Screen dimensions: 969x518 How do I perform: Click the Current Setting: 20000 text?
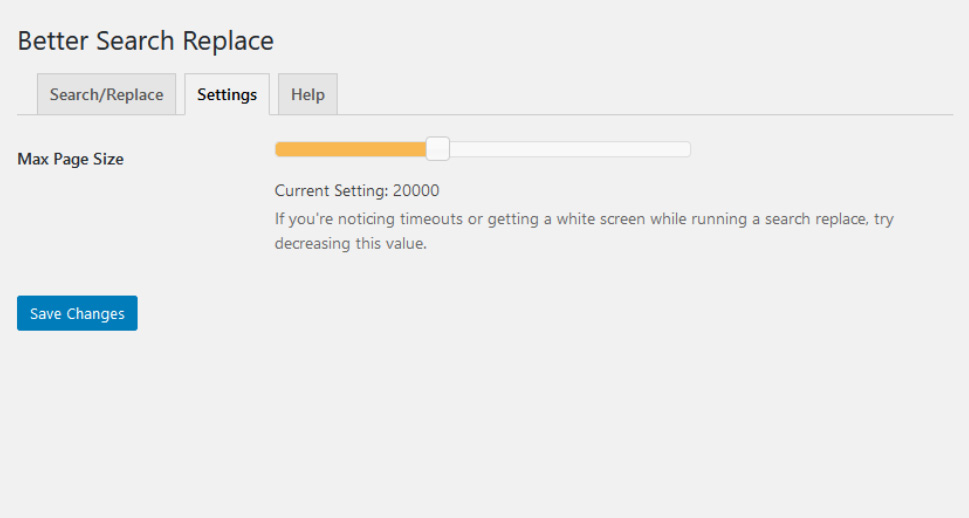[357, 190]
